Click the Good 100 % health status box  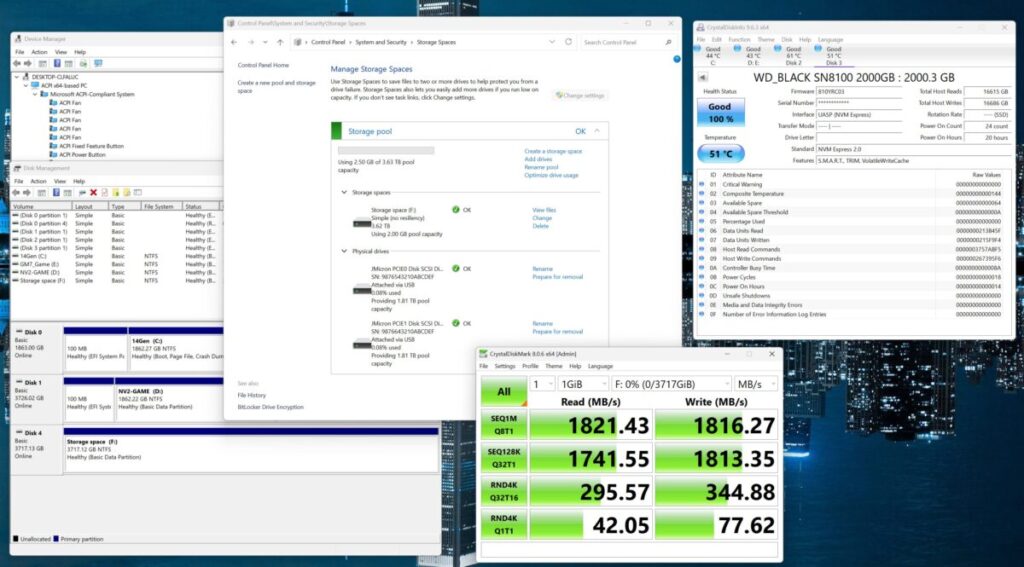pyautogui.click(x=720, y=112)
